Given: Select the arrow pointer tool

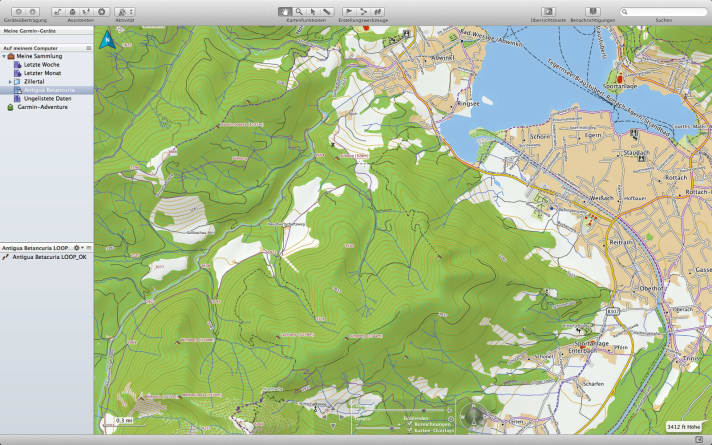Looking at the screenshot, I should 313,11.
